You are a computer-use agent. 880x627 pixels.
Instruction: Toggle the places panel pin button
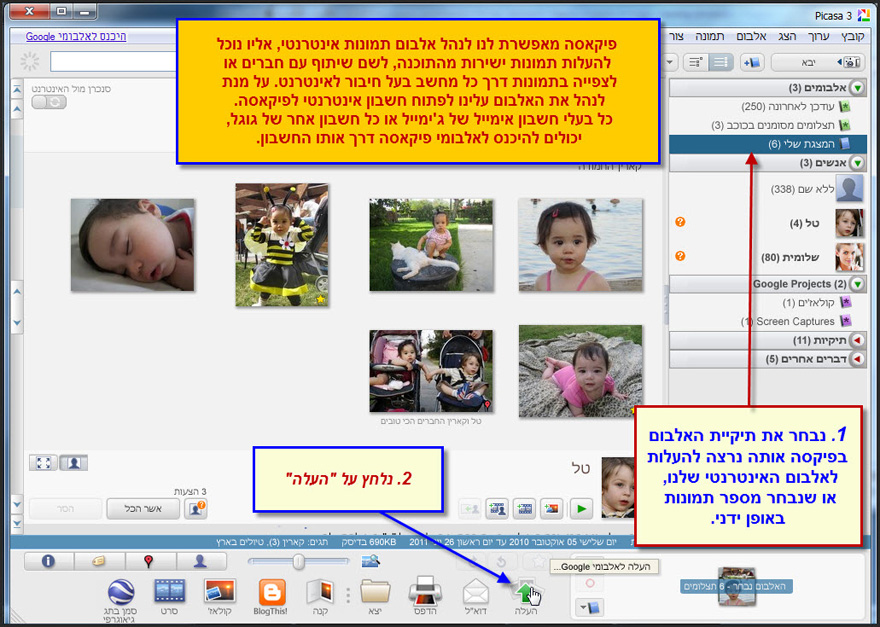tap(150, 561)
